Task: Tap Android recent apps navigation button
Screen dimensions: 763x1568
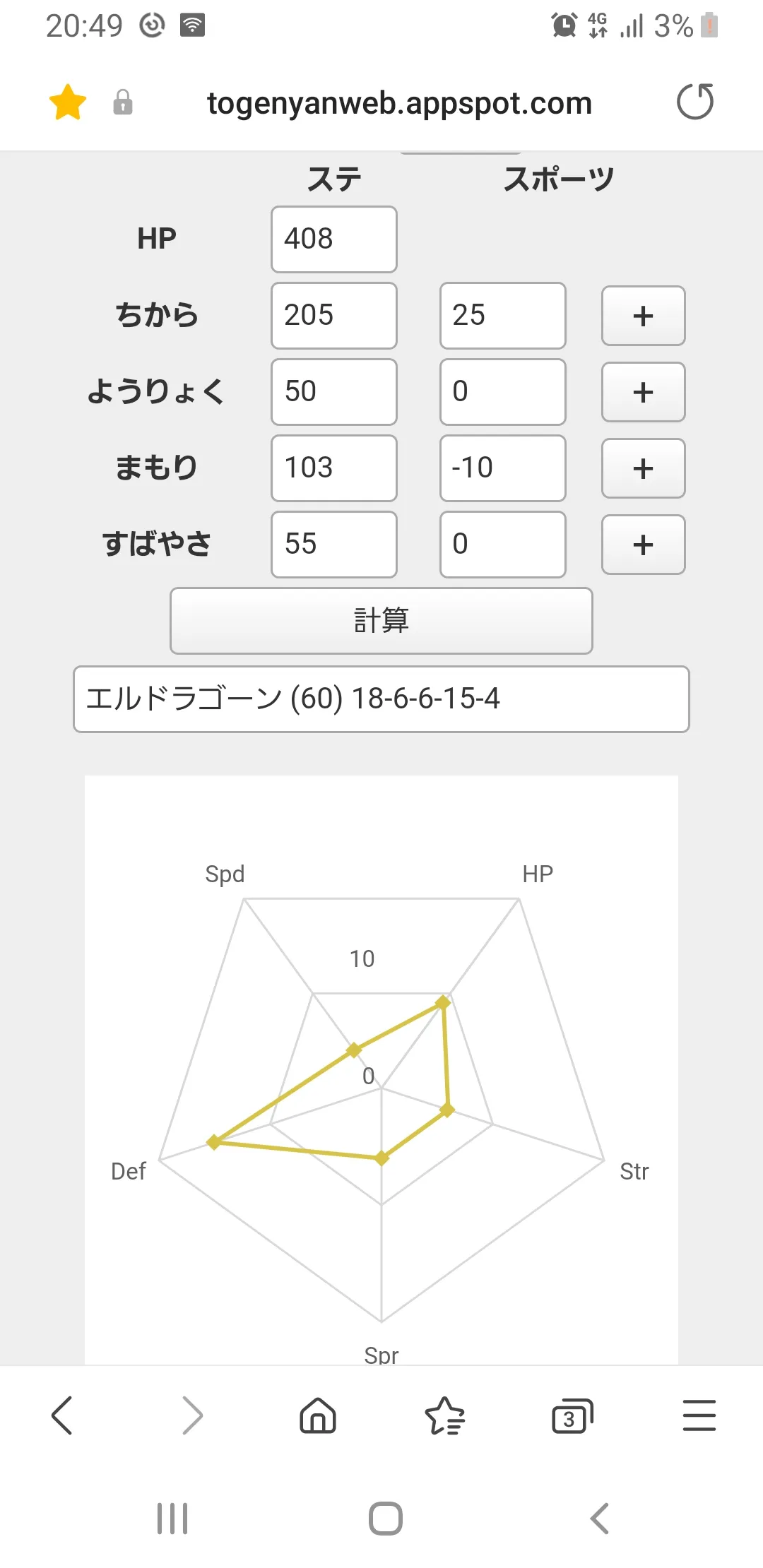Action: 172,1519
